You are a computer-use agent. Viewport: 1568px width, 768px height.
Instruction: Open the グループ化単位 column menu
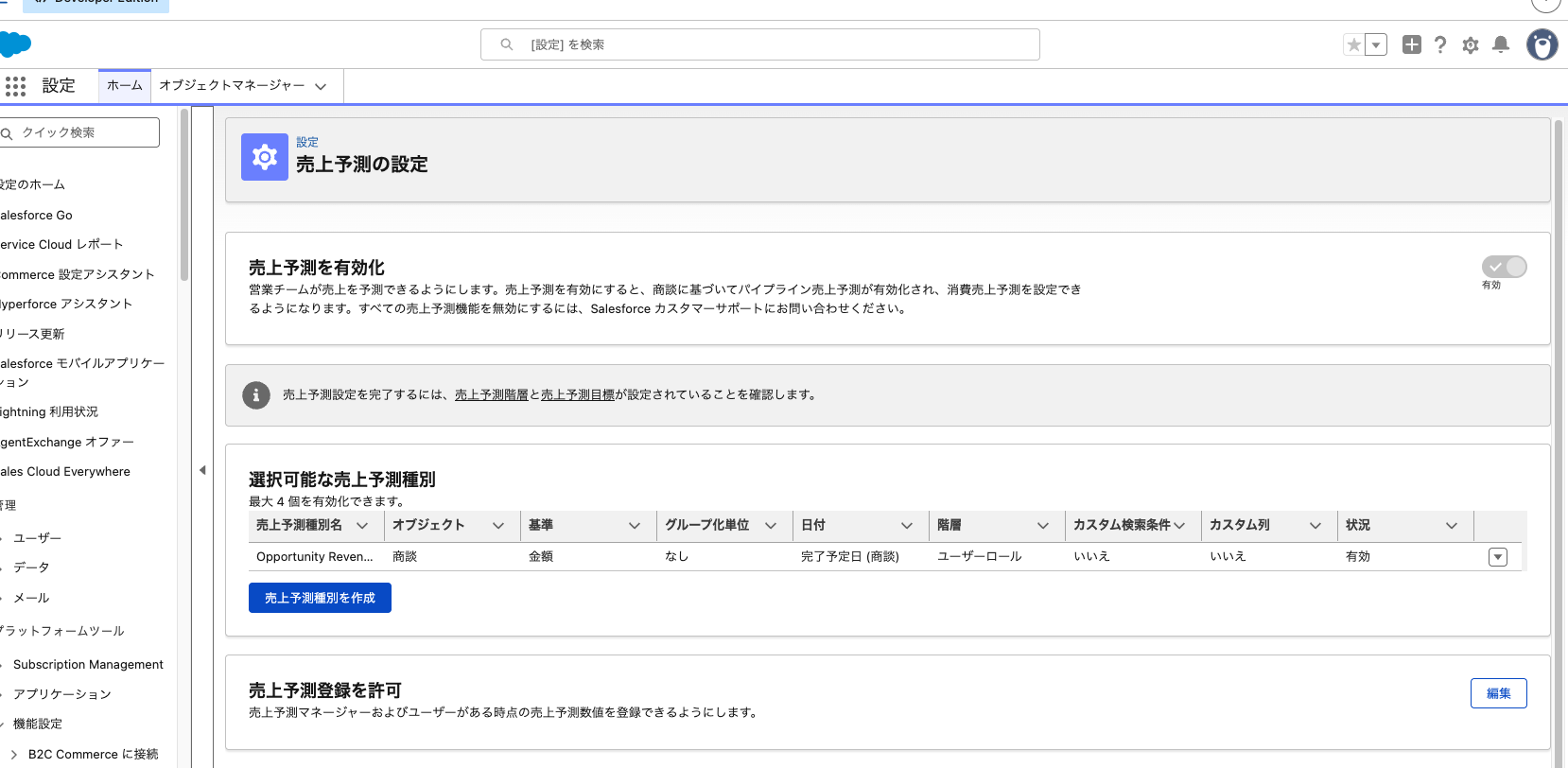[x=771, y=526]
